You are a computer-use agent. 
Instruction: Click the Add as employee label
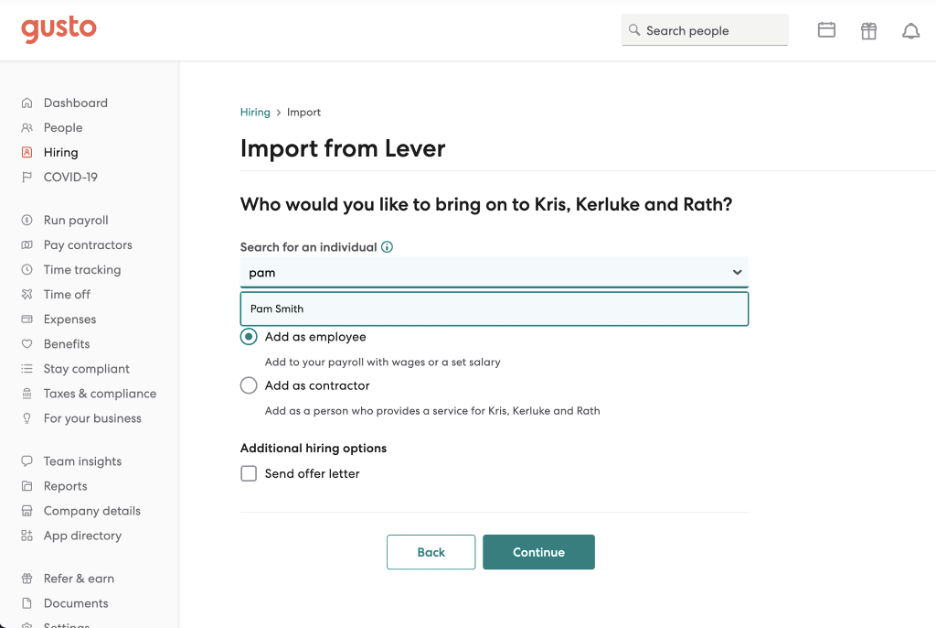coord(315,337)
